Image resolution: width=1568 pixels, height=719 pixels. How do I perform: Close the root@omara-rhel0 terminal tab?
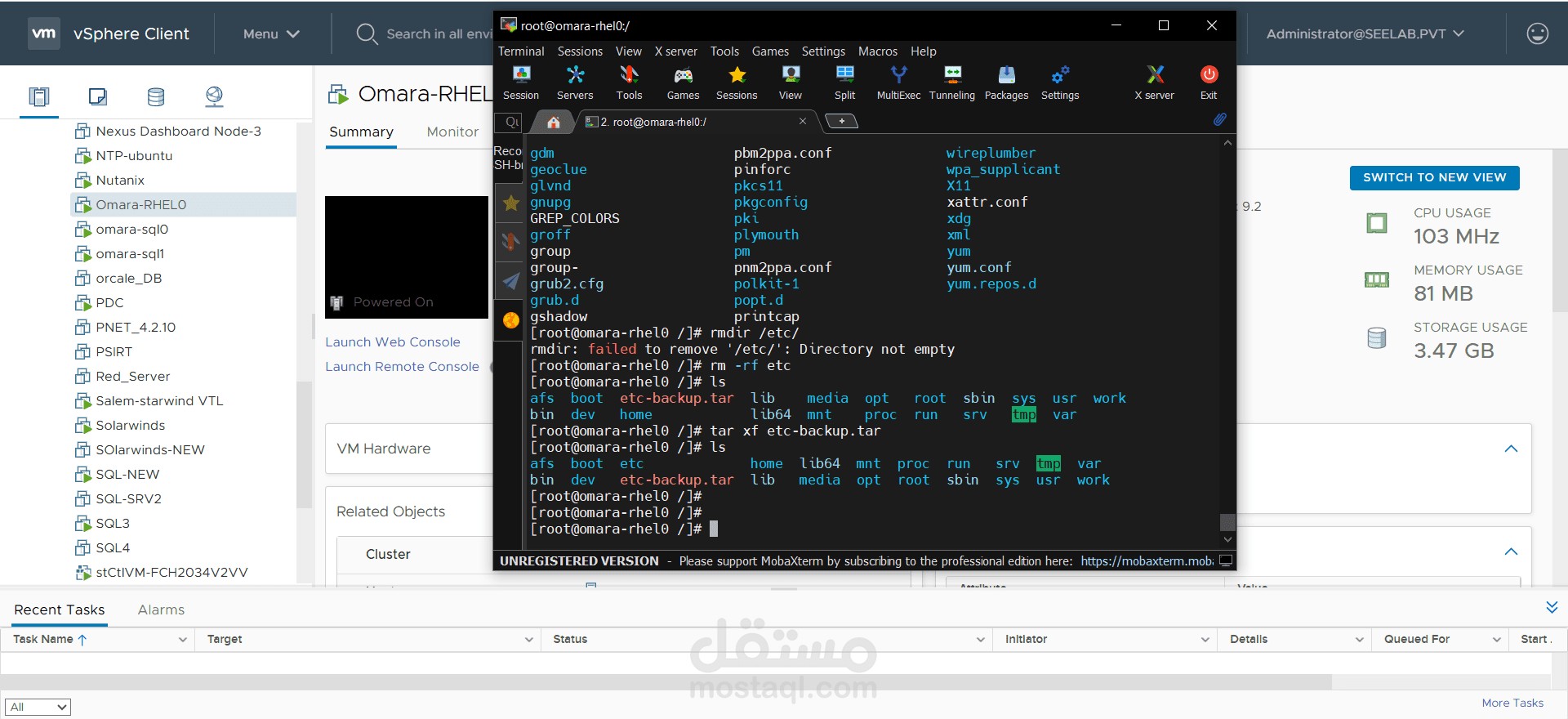point(803,121)
